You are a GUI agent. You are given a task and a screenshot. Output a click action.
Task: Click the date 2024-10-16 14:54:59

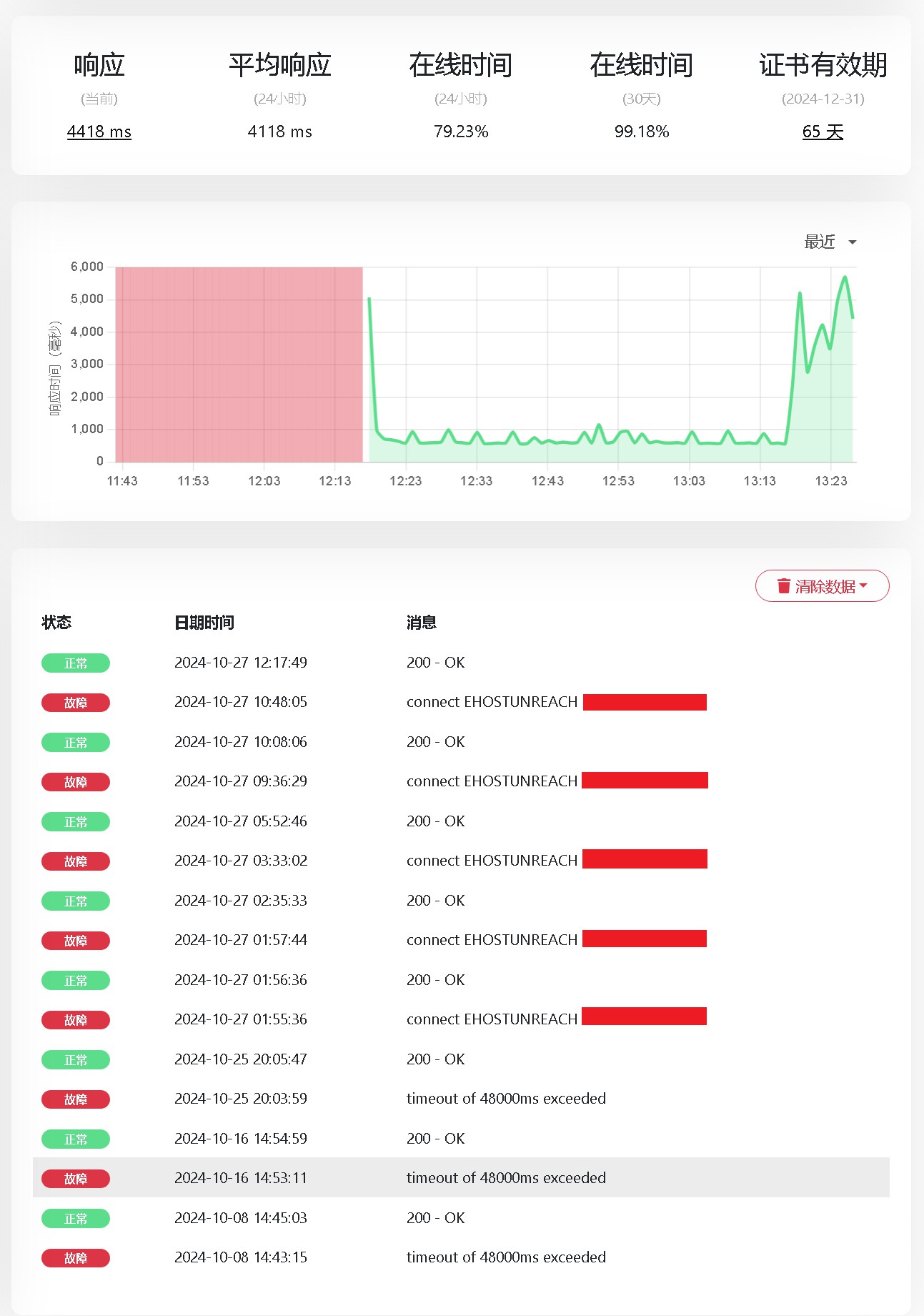tap(241, 1139)
